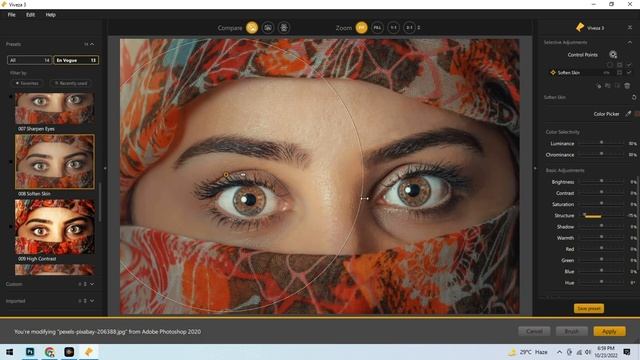Apply the 007 Sharpen Eyes preset
The image size is (640, 360).
pyautogui.click(x=55, y=108)
